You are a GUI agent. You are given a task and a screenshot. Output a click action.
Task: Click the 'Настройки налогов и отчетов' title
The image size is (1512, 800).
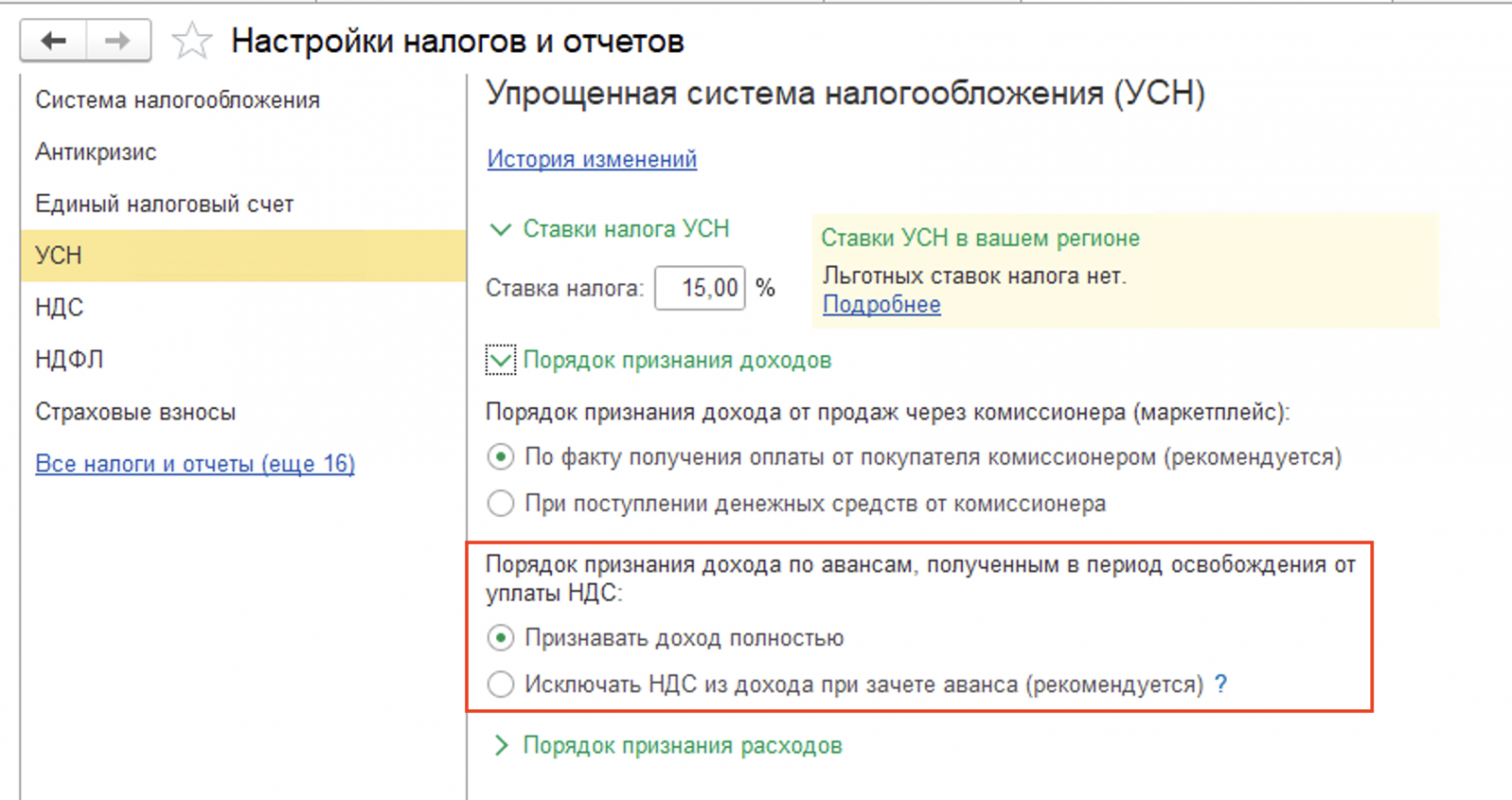[x=457, y=42]
